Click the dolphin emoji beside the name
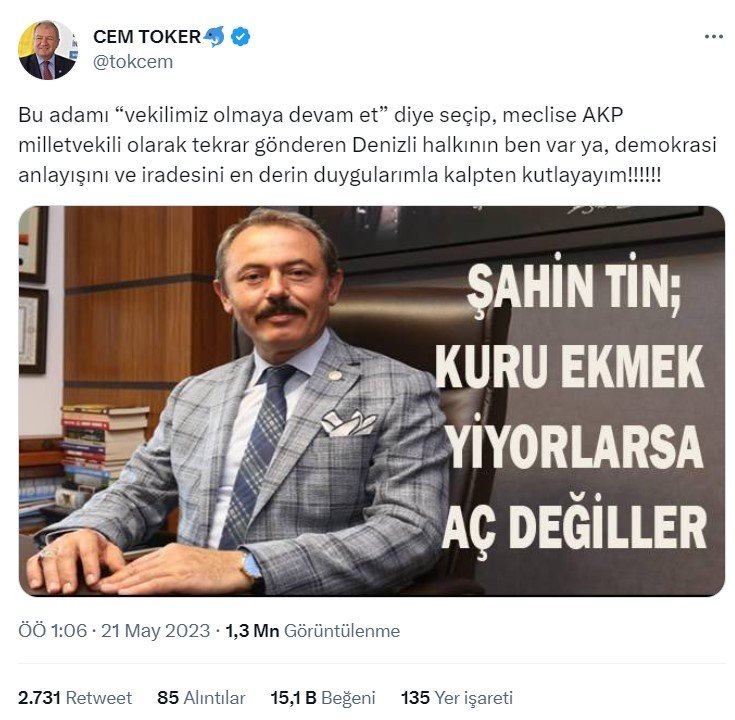This screenshot has height=720, width=735. 214,37
